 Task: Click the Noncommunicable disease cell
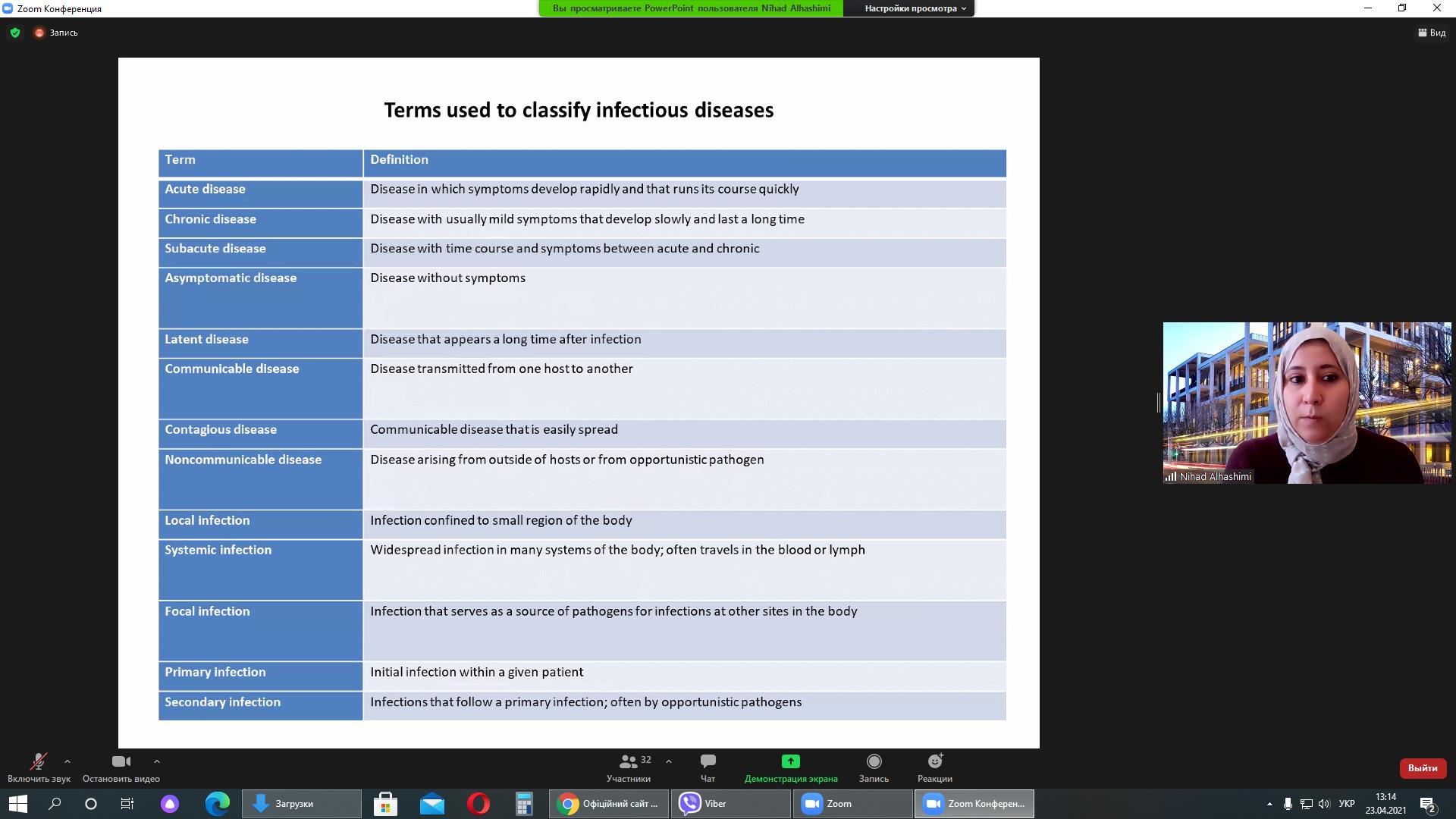[261, 479]
